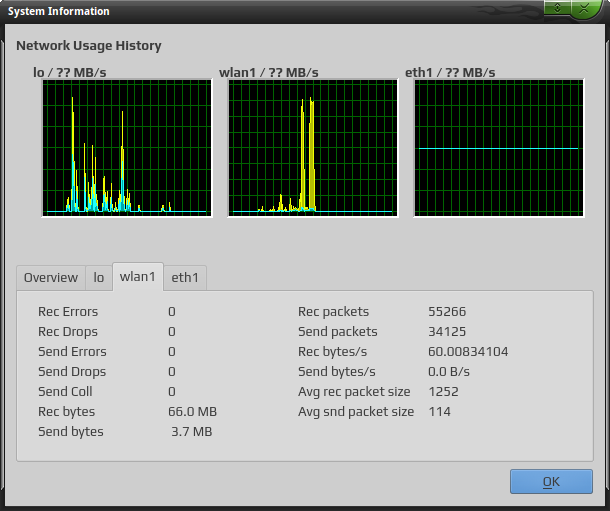
Task: Click the 34125 packets value
Action: 447,332
